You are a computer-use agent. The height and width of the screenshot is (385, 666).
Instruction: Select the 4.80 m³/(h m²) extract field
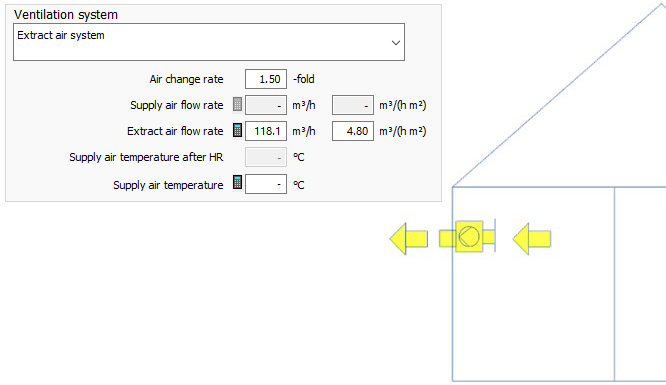[x=353, y=131]
